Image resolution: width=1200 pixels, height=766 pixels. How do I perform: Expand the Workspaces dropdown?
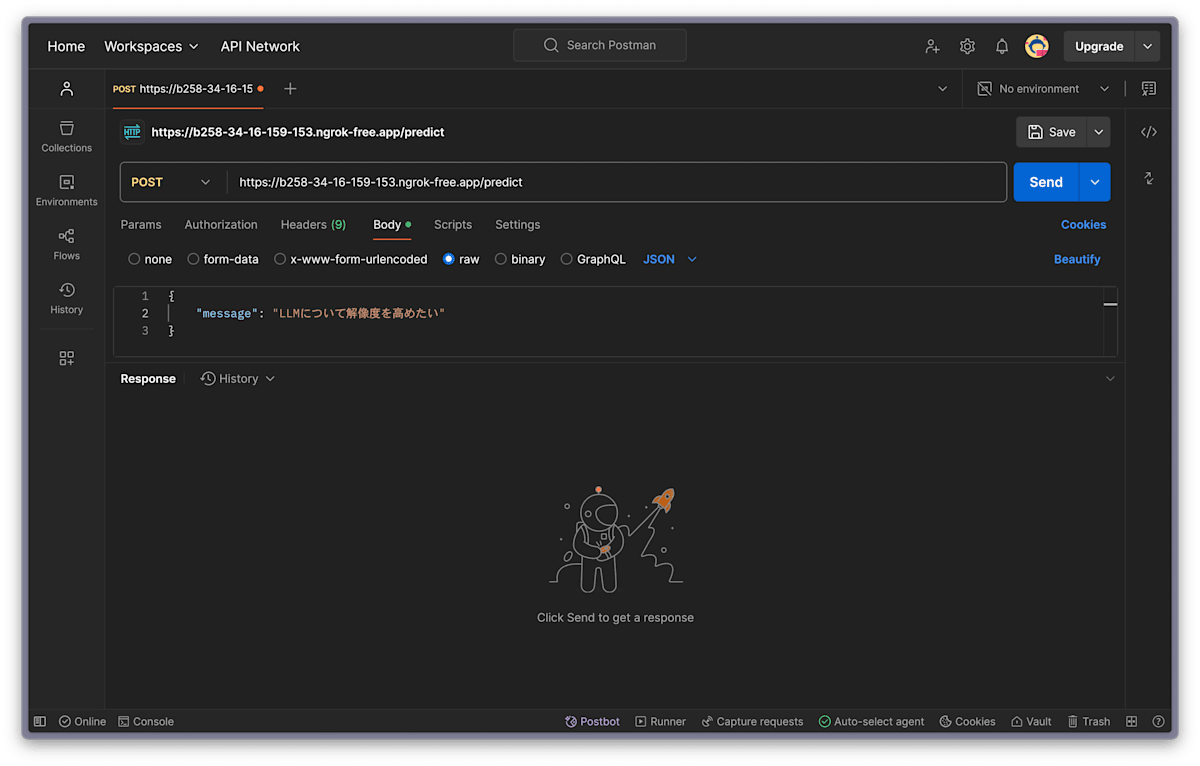click(151, 46)
